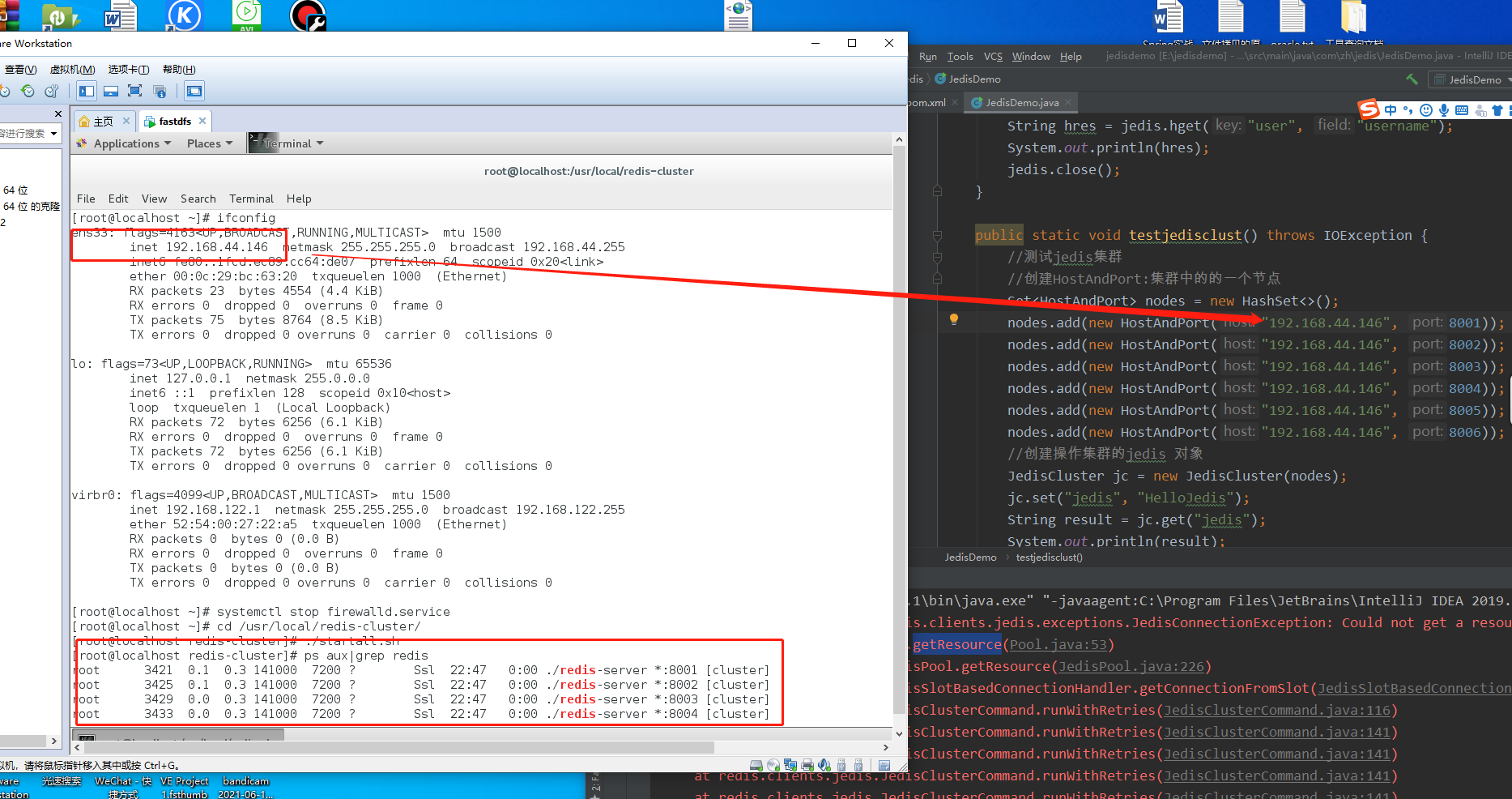Click the network adapter status icon
This screenshot has height=799, width=1512.
point(790,765)
